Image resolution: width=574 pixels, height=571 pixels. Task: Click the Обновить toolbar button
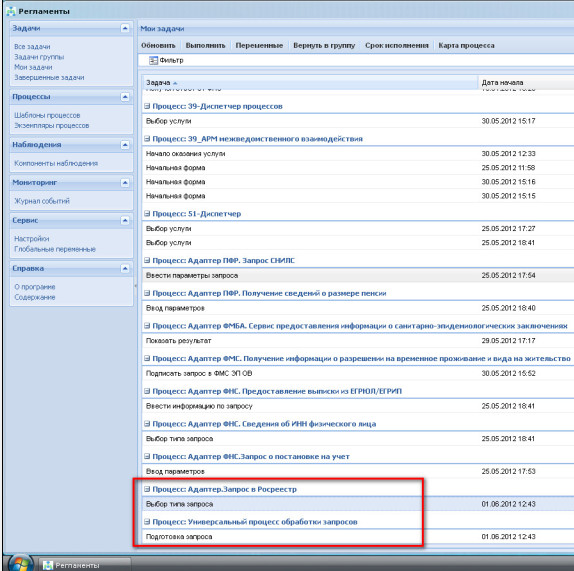click(158, 45)
